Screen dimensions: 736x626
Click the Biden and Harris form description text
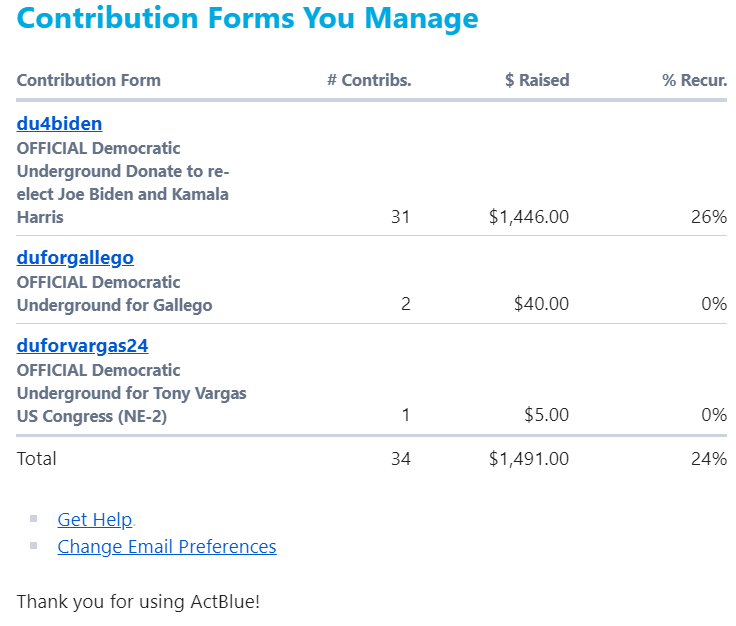[x=123, y=183]
